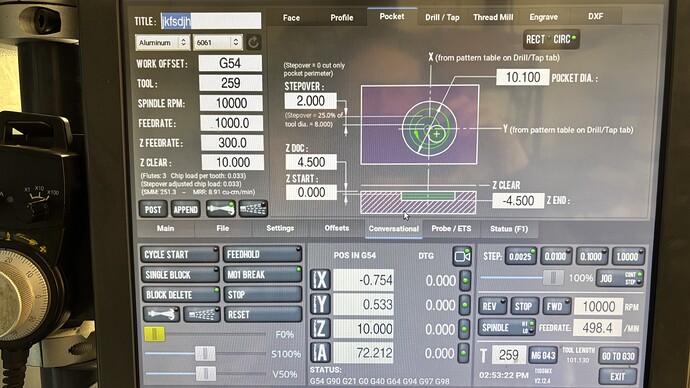Click the Y axis reference LED button
Screen dimensions: 690x388
[x=465, y=304]
